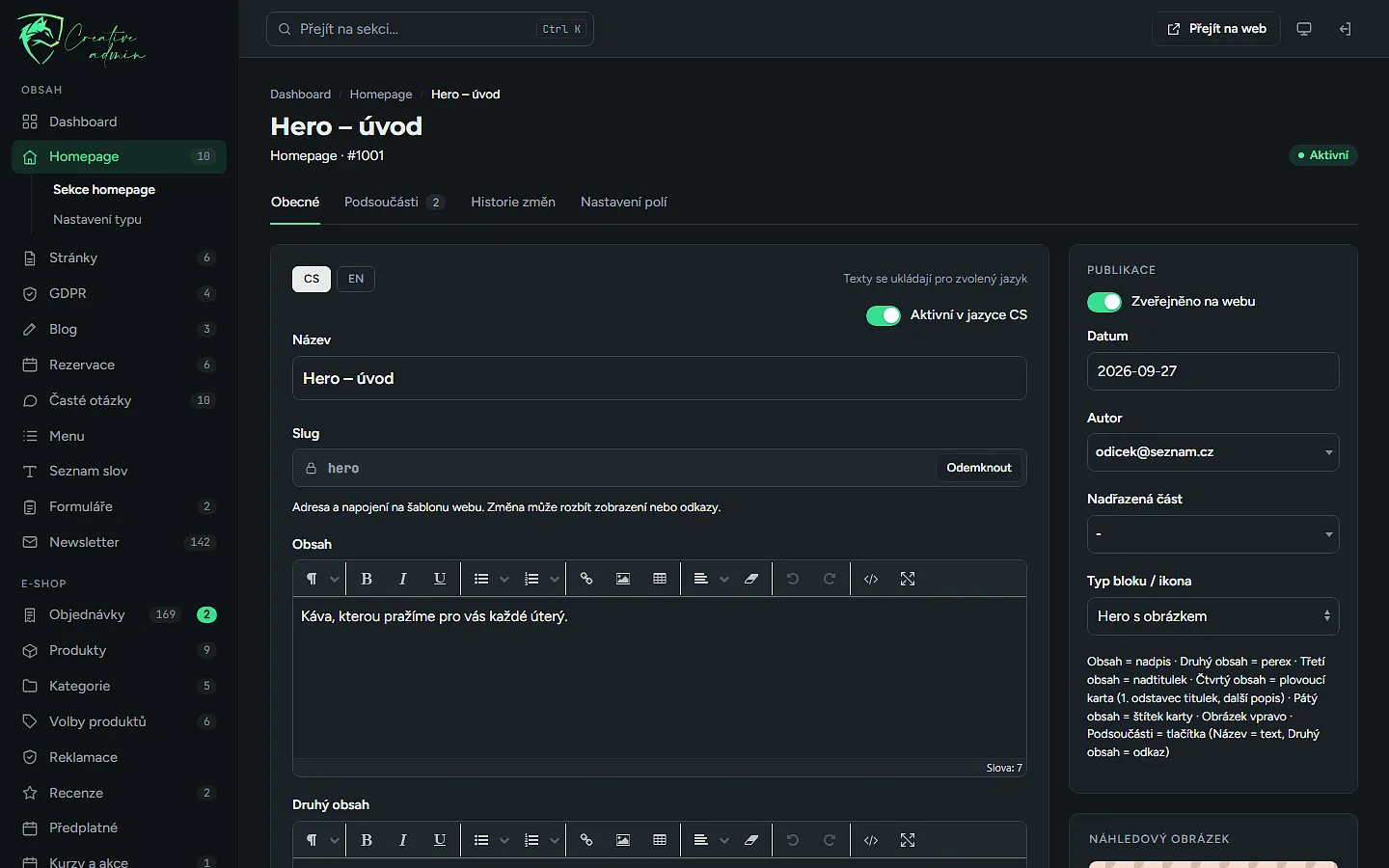Insert a bullet list in the Obsah editor
The width and height of the screenshot is (1389, 868).
[481, 579]
